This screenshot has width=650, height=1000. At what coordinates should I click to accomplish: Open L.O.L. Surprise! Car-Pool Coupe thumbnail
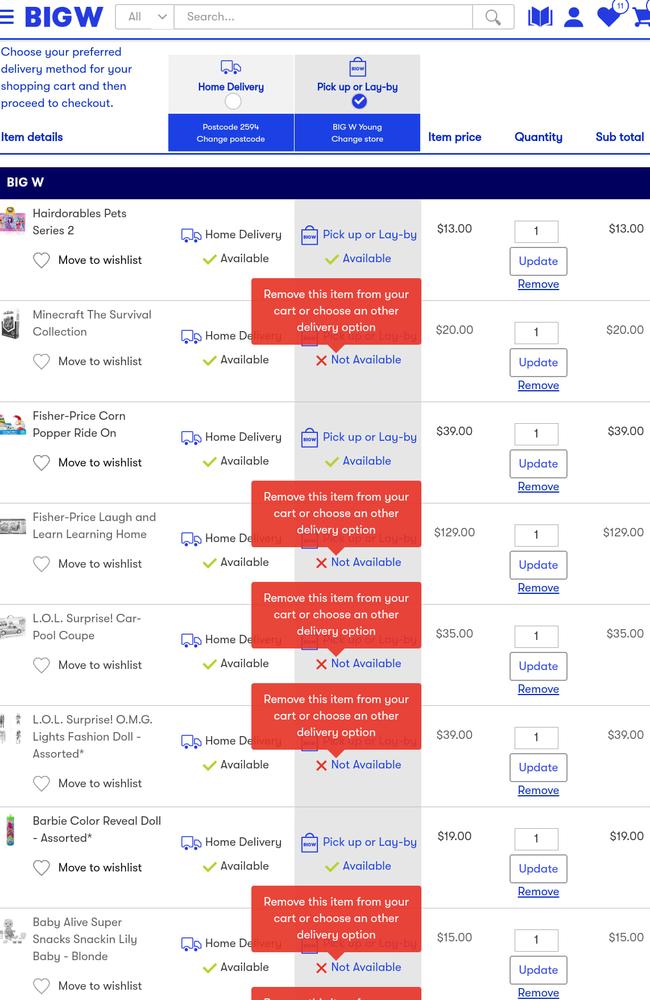click(x=12, y=627)
